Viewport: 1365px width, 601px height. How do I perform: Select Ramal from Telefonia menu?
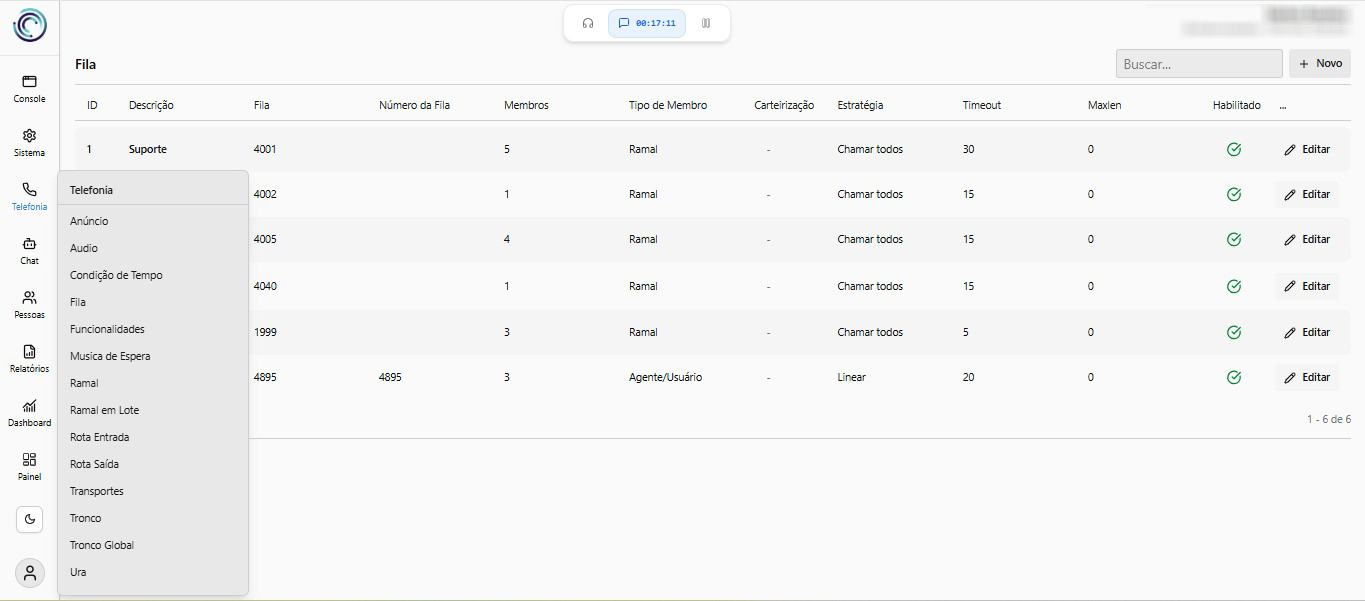(84, 383)
